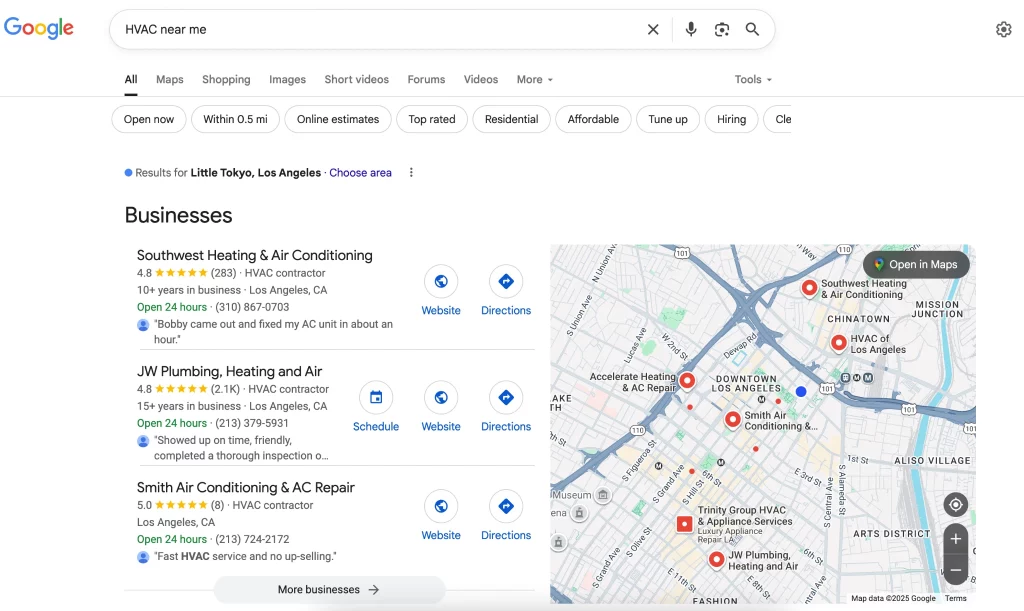Open search by image camera icon
Screen dimensions: 1024x611
tap(722, 29)
